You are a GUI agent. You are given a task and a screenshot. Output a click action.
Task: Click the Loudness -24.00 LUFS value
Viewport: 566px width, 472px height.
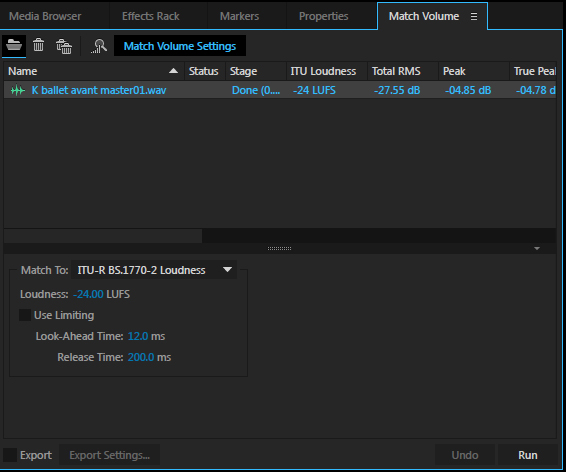[x=88, y=294]
